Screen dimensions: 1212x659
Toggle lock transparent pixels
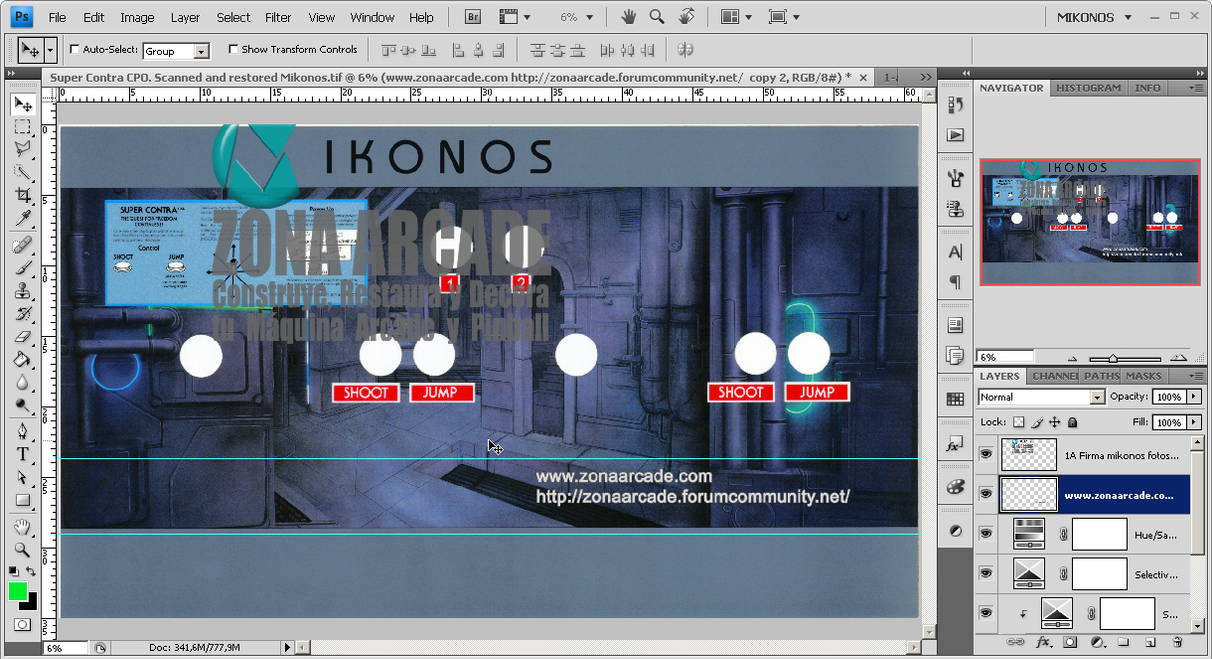click(1018, 423)
